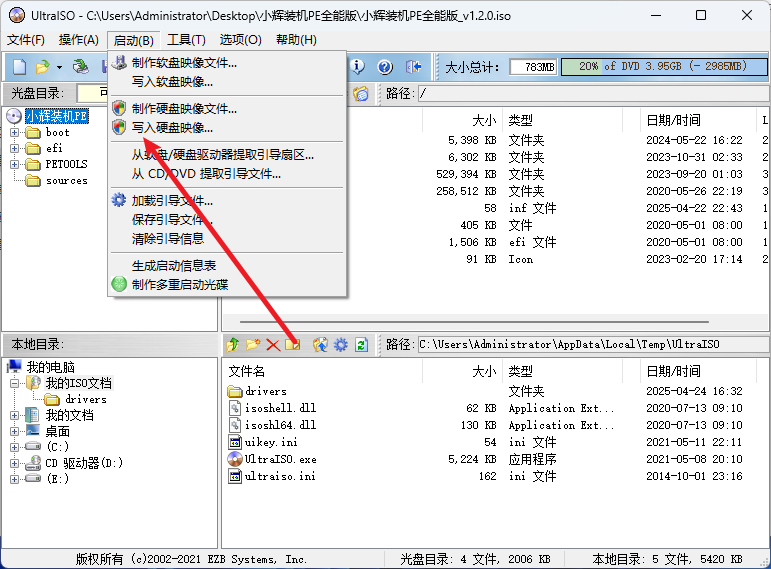Open the dropdown arrow beside the Open icon
The width and height of the screenshot is (771, 569).
coord(59,67)
